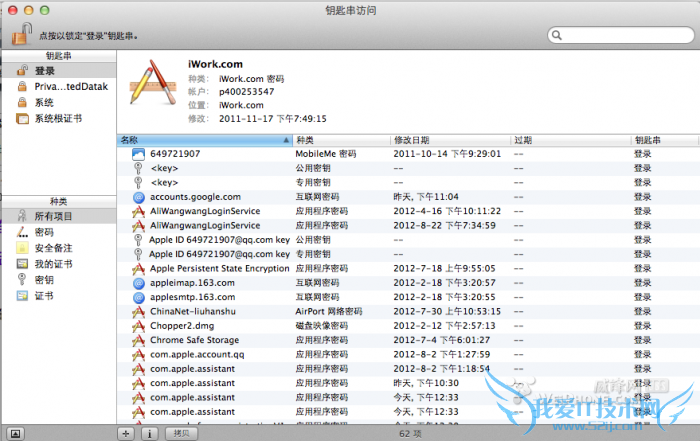Select AliWangwangLoginService dated 2012-8-22
This screenshot has width=700, height=441.
(408, 225)
